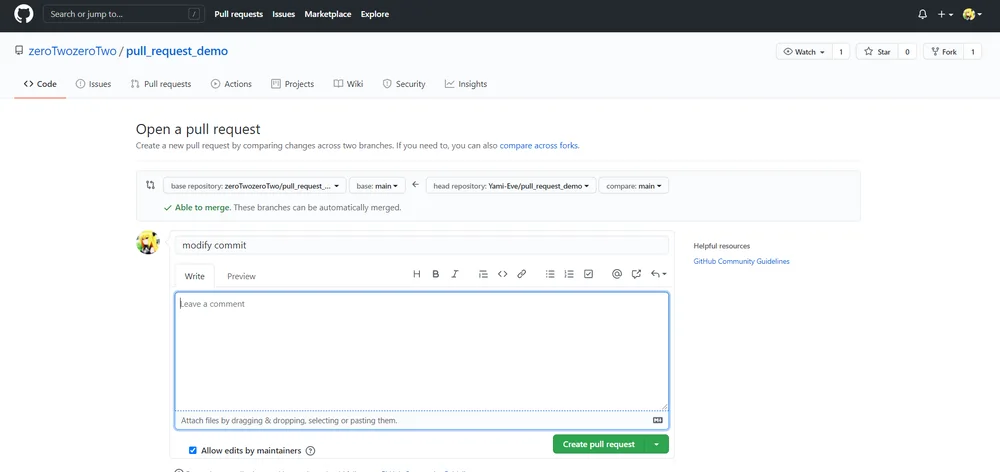Open the GitHub home logo
The width and height of the screenshot is (1000, 472).
point(24,14)
